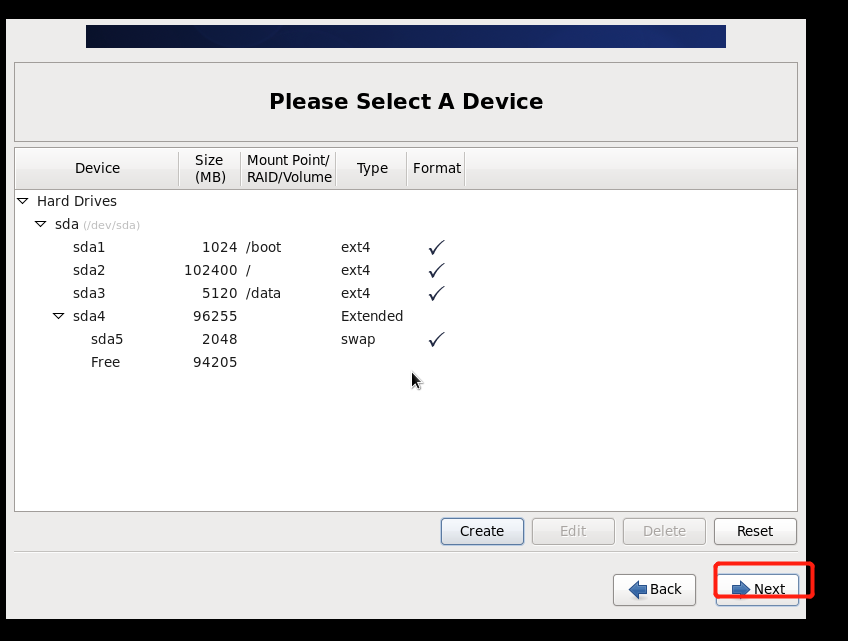Viewport: 848px width, 641px height.
Task: Select the sda2 root partition row
Action: 406,270
